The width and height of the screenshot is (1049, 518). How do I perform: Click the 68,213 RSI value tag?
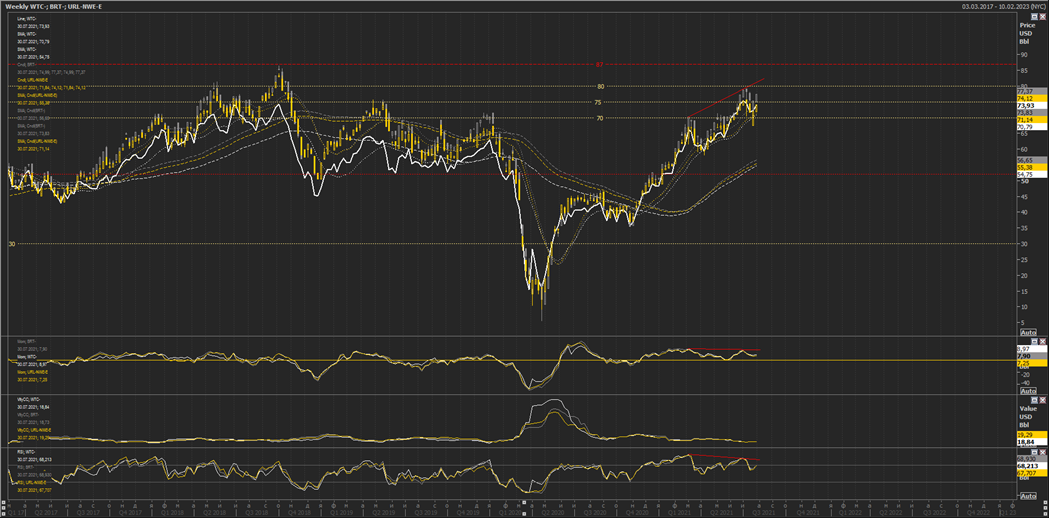coord(1032,466)
